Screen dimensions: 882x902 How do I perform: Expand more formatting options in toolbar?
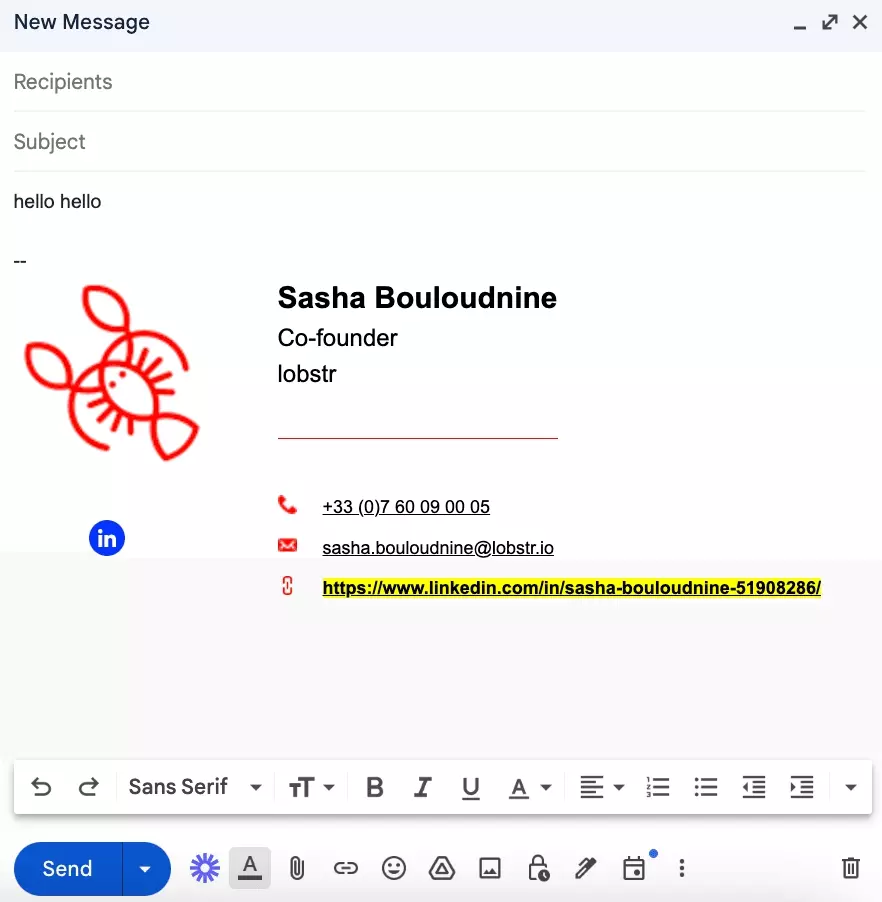[851, 788]
